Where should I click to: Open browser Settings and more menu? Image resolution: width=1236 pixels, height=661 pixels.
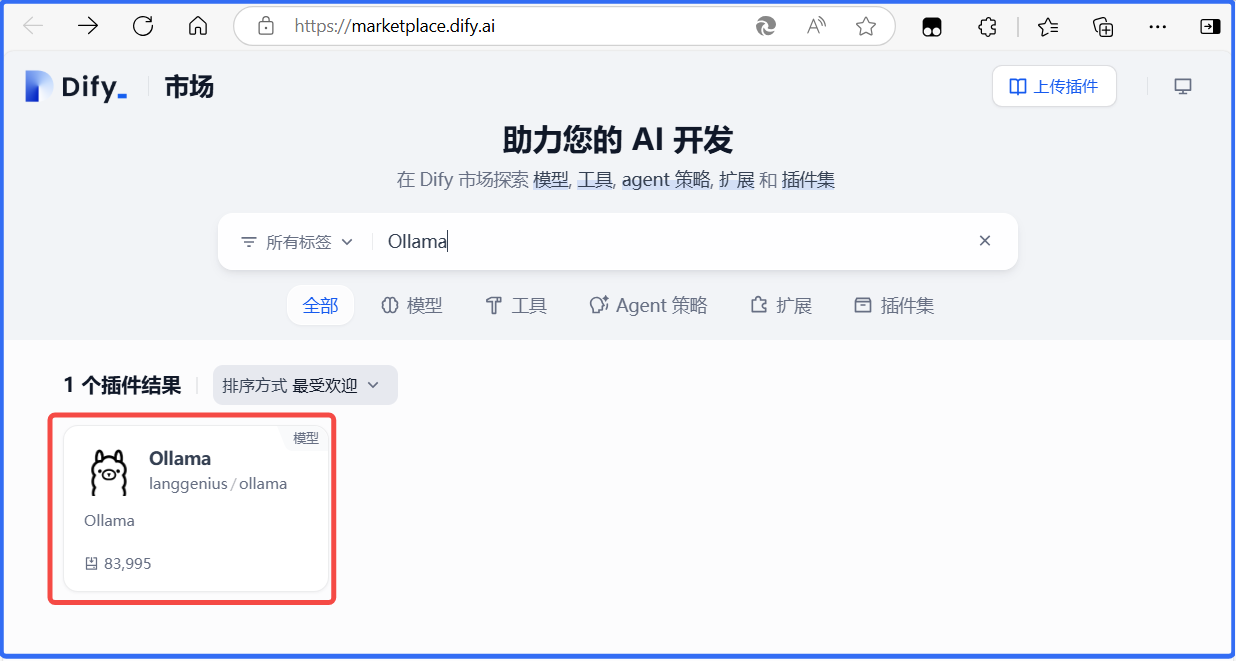(1156, 27)
